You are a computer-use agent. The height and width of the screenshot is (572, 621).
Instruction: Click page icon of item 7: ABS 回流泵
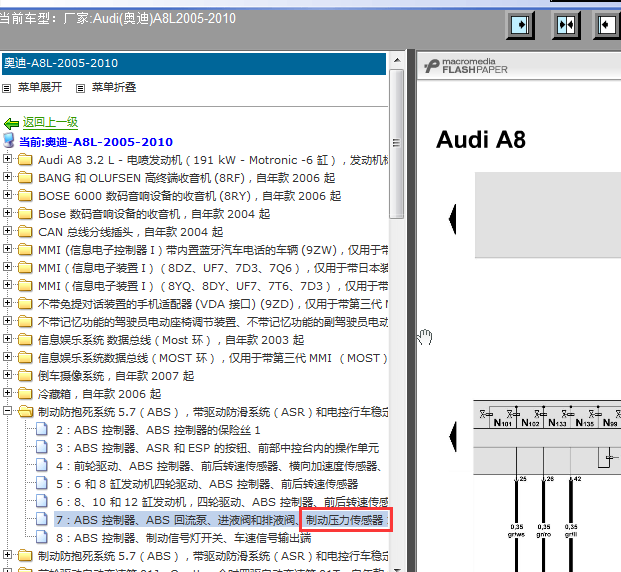click(x=42, y=519)
